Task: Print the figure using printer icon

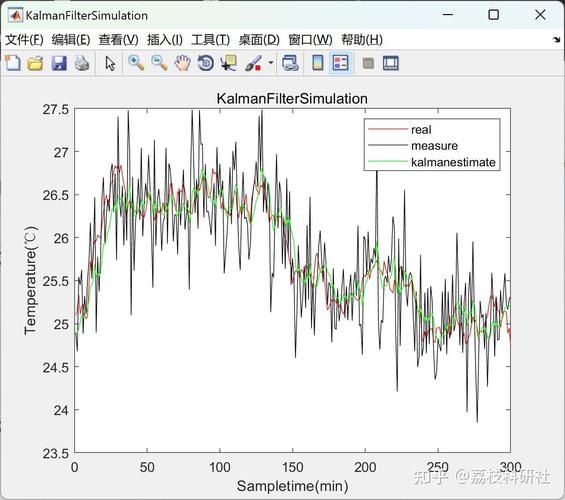Action: tap(82, 63)
